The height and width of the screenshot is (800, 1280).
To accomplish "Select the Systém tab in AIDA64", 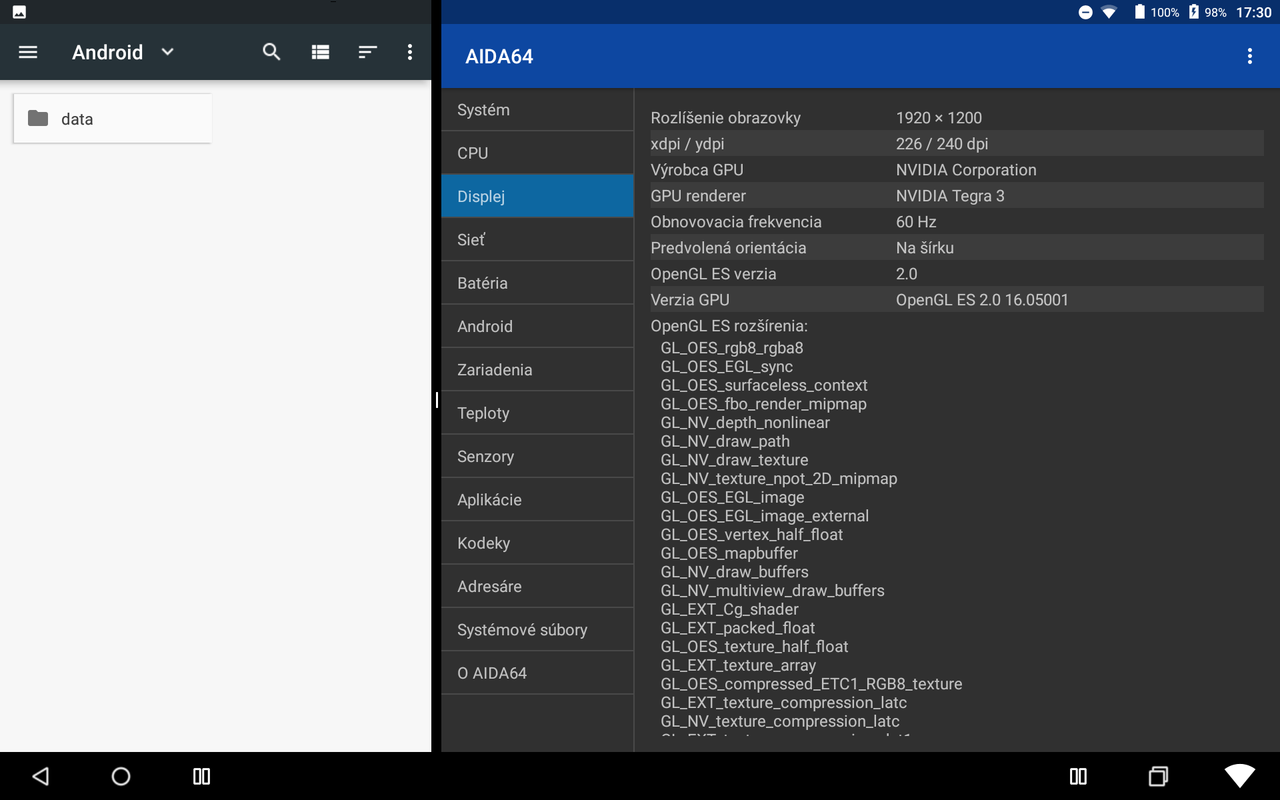I will pyautogui.click(x=538, y=109).
